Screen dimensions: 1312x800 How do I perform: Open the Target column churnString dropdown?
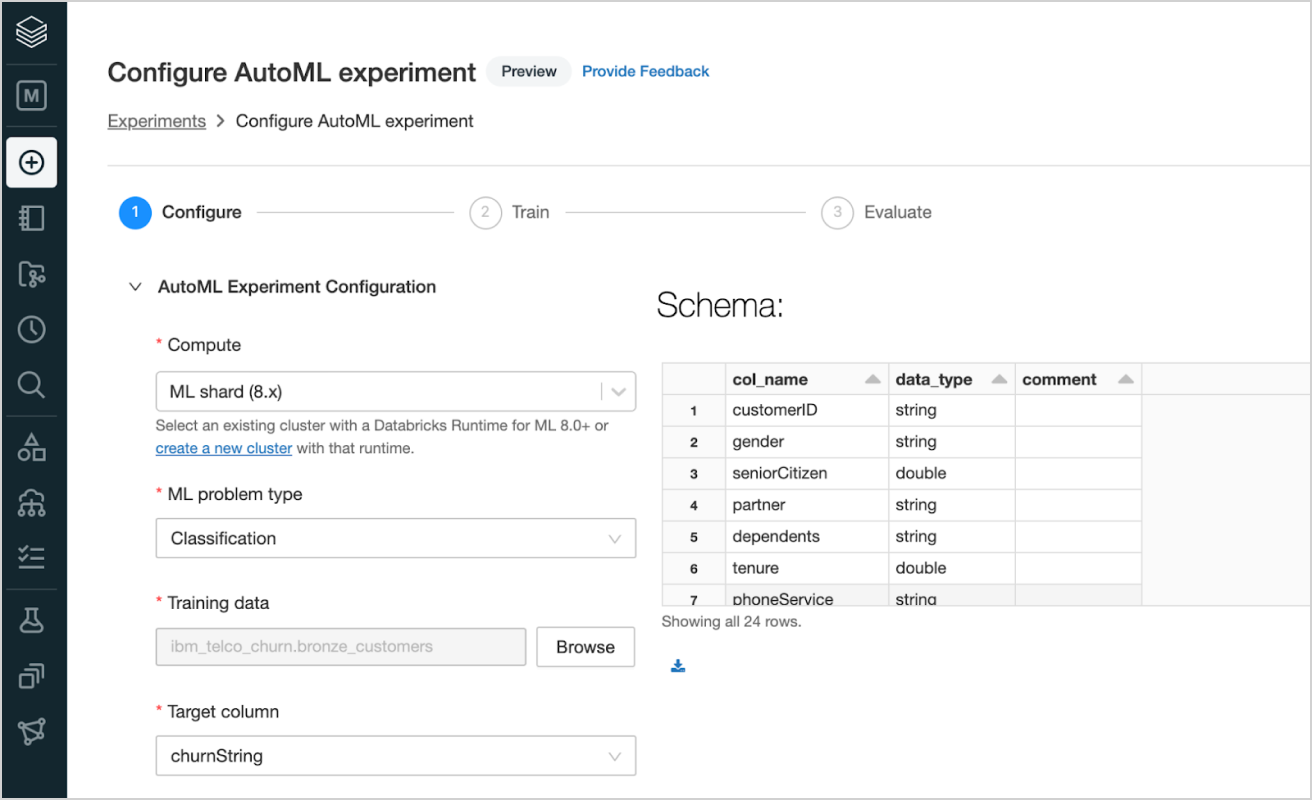pyautogui.click(x=395, y=756)
